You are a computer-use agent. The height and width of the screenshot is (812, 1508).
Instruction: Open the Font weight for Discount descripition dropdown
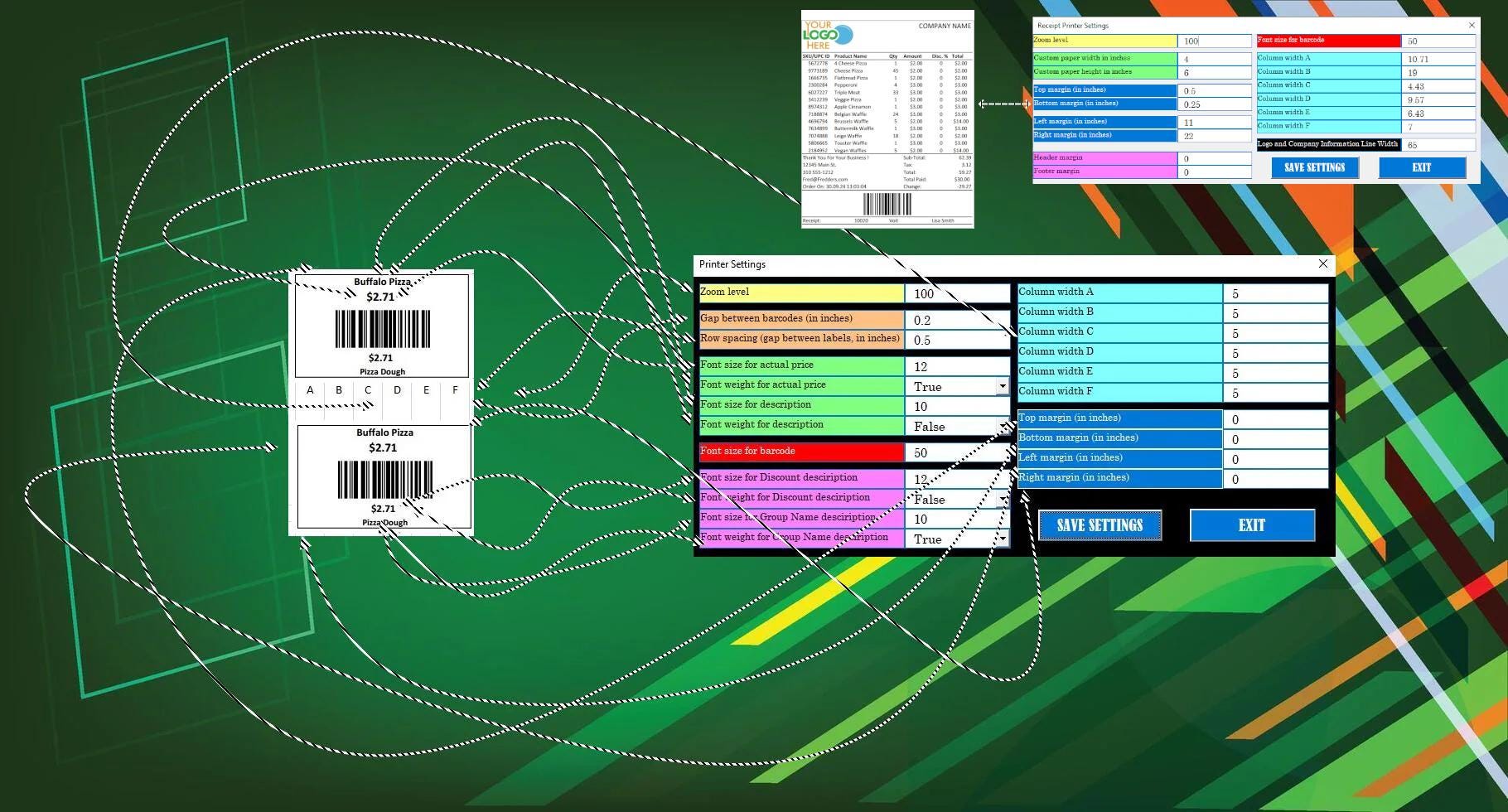tap(1003, 499)
